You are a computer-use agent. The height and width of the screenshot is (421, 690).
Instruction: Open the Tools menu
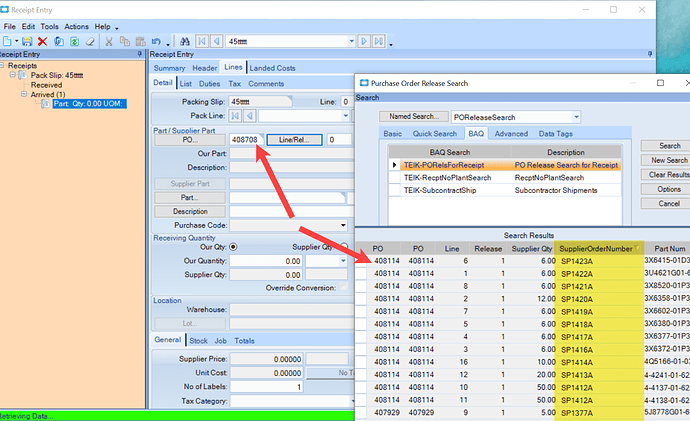49,26
